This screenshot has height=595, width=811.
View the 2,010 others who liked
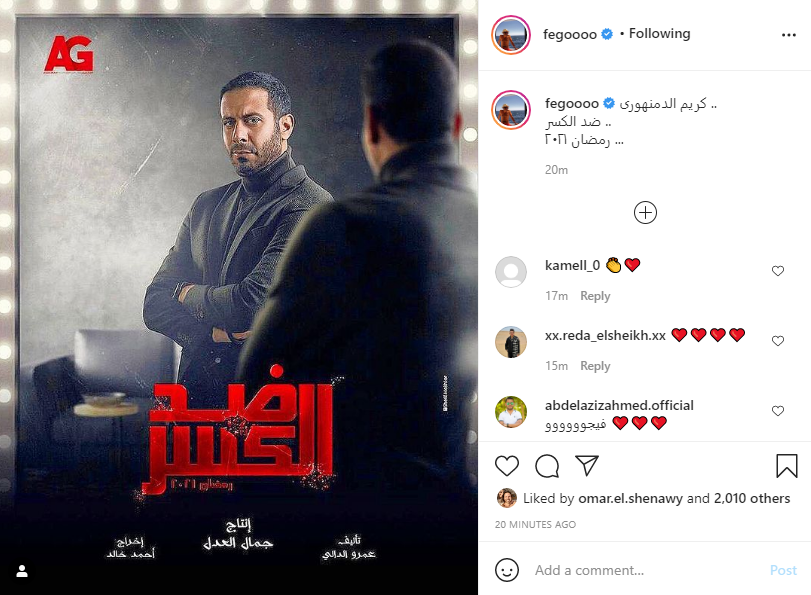752,498
